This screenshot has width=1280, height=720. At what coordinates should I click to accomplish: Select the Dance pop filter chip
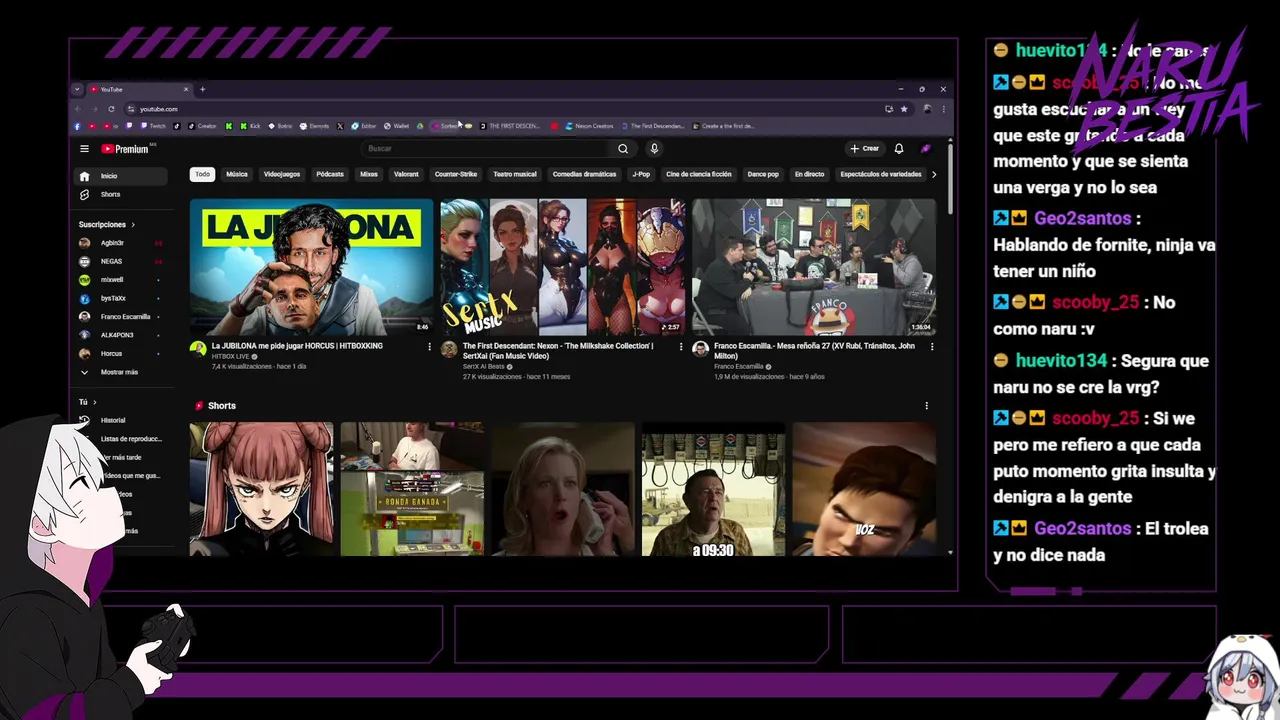[763, 174]
